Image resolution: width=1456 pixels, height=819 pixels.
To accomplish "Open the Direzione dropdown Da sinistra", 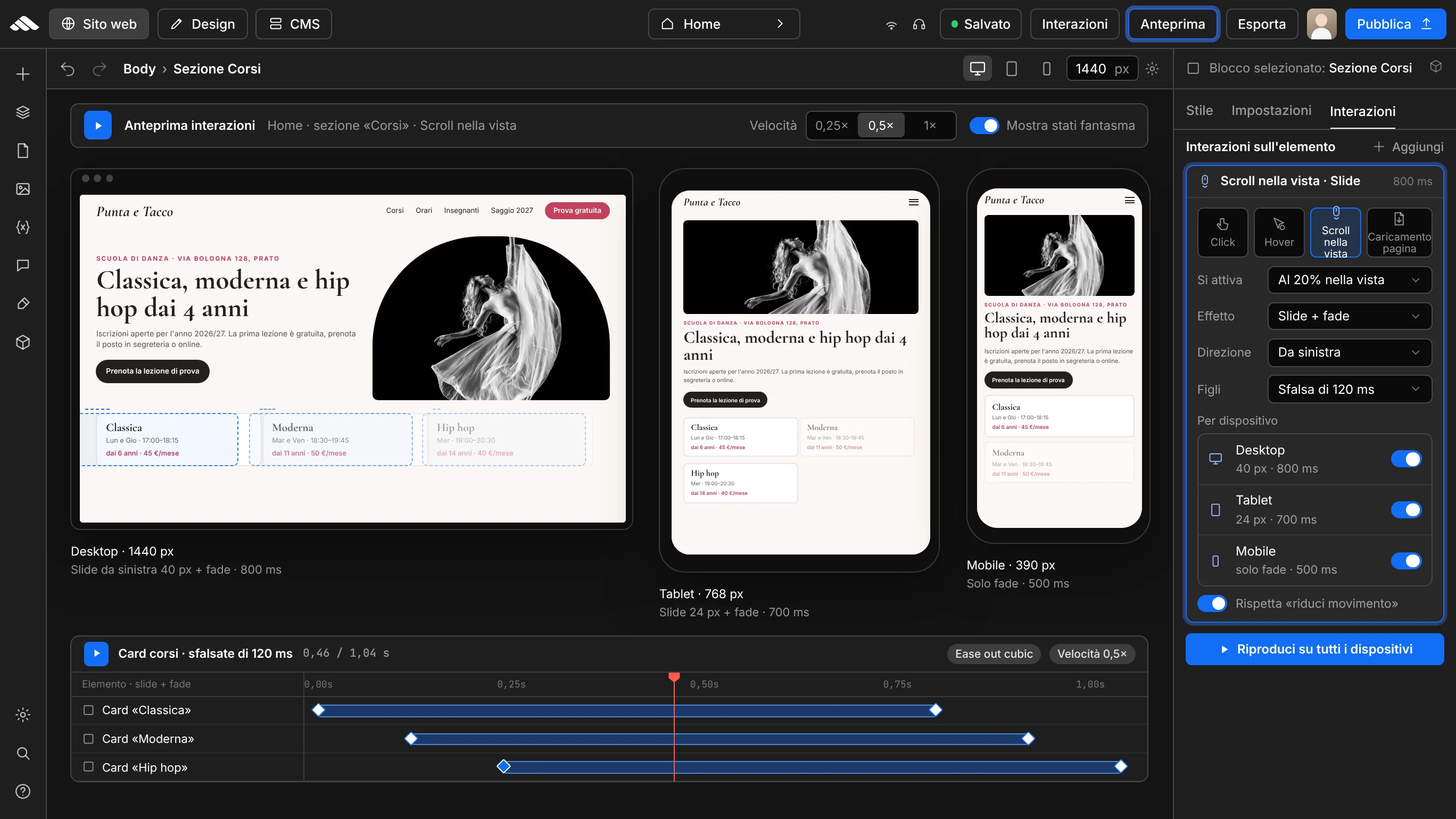I will click(1349, 352).
